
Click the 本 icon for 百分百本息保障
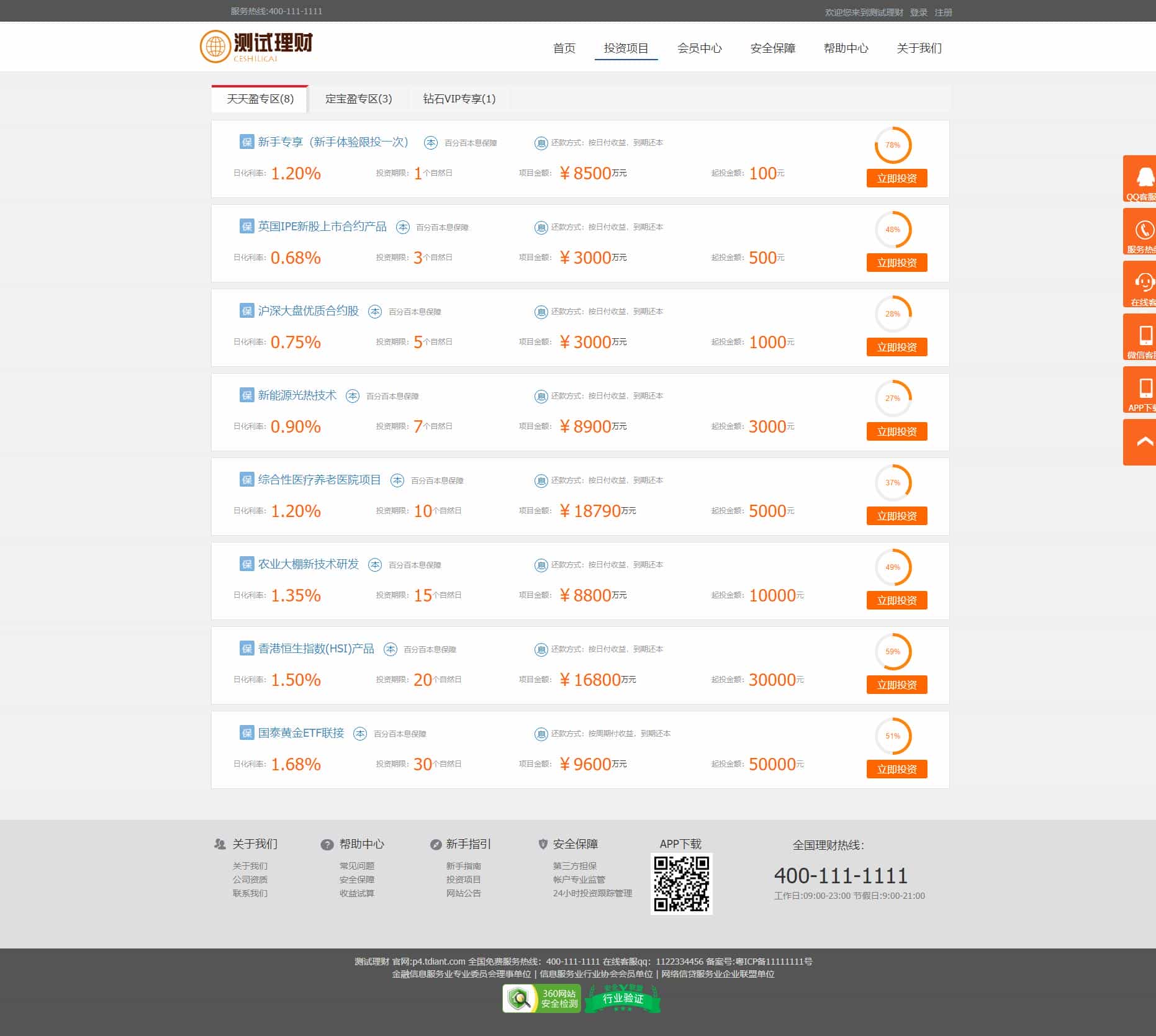point(429,142)
